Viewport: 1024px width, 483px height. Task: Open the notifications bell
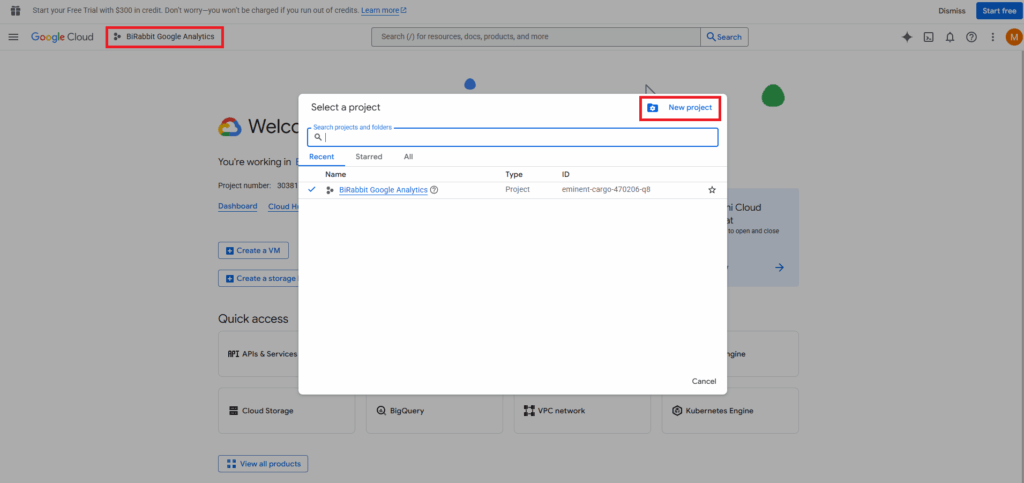(x=950, y=37)
